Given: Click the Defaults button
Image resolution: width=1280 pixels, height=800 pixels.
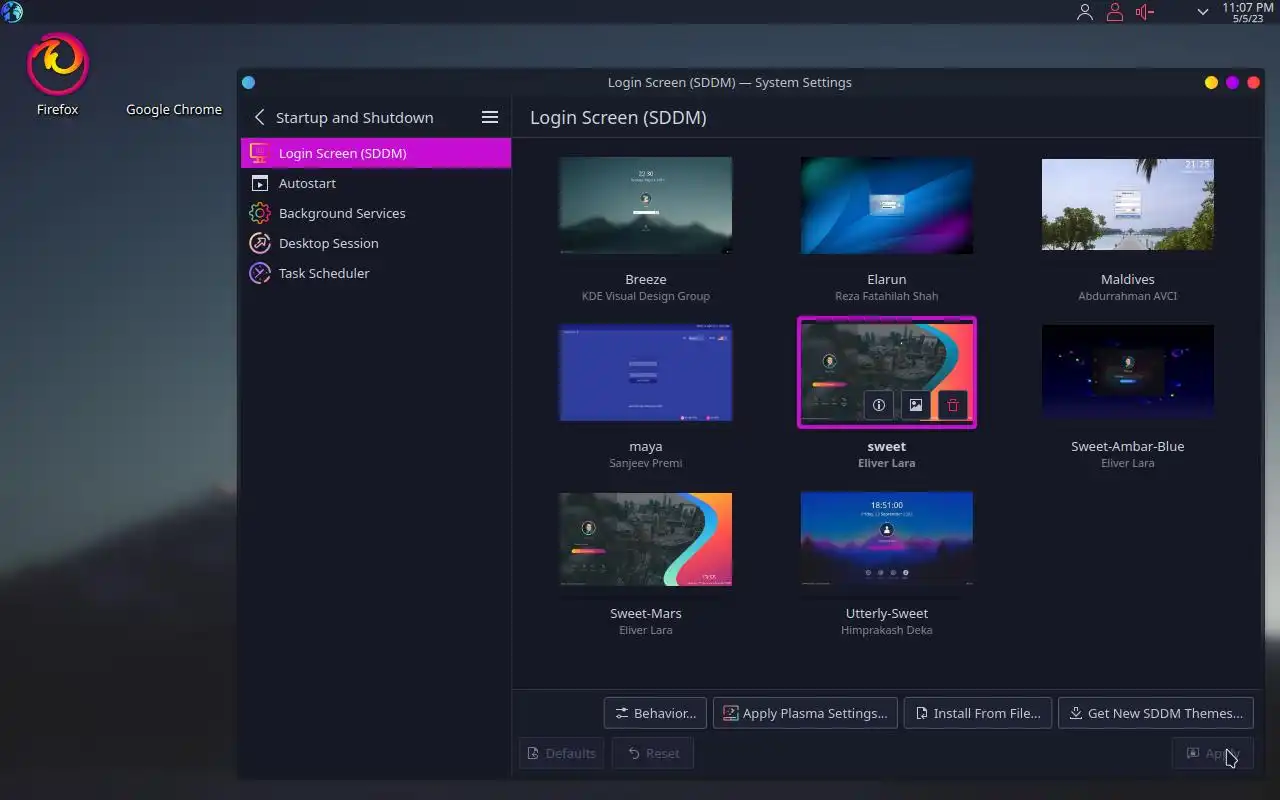Looking at the screenshot, I should click(x=561, y=753).
